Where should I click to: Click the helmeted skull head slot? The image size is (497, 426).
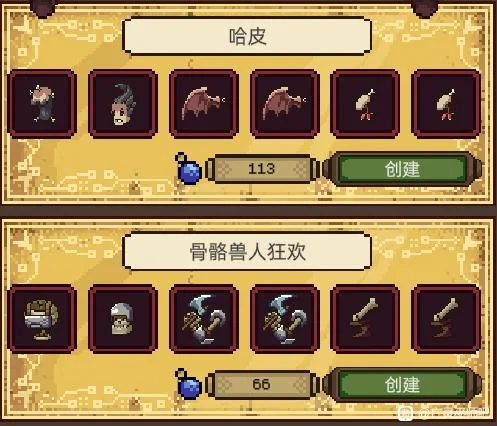(123, 319)
